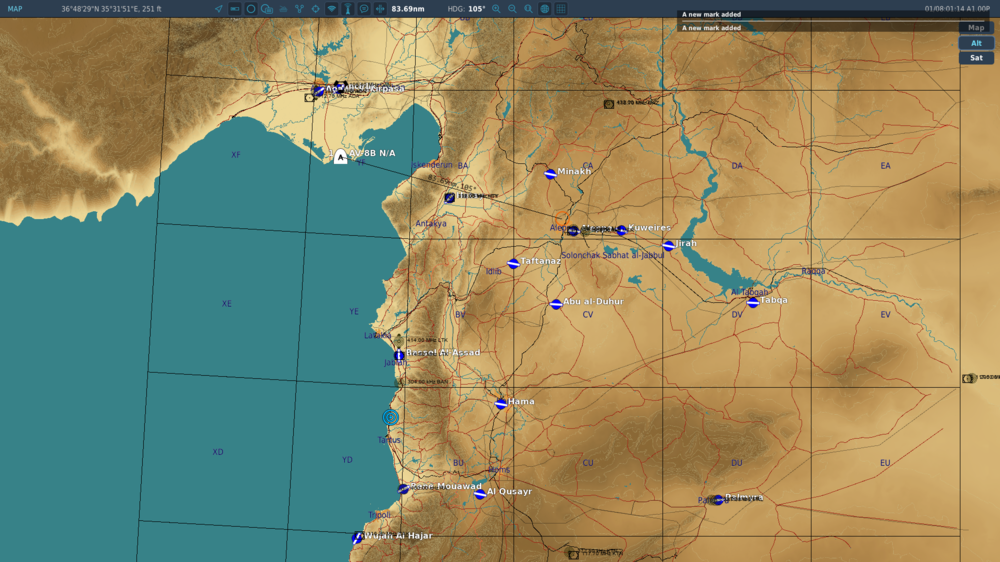Click the Iskenderun city label
The height and width of the screenshot is (562, 1000).
coord(432,165)
